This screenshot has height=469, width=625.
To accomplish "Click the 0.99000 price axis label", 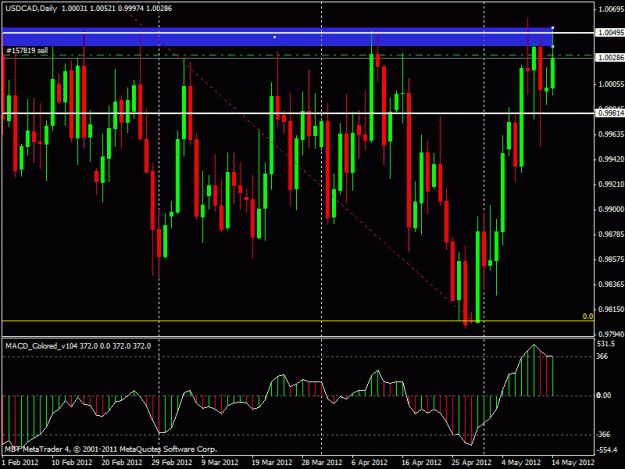I will click(x=611, y=209).
